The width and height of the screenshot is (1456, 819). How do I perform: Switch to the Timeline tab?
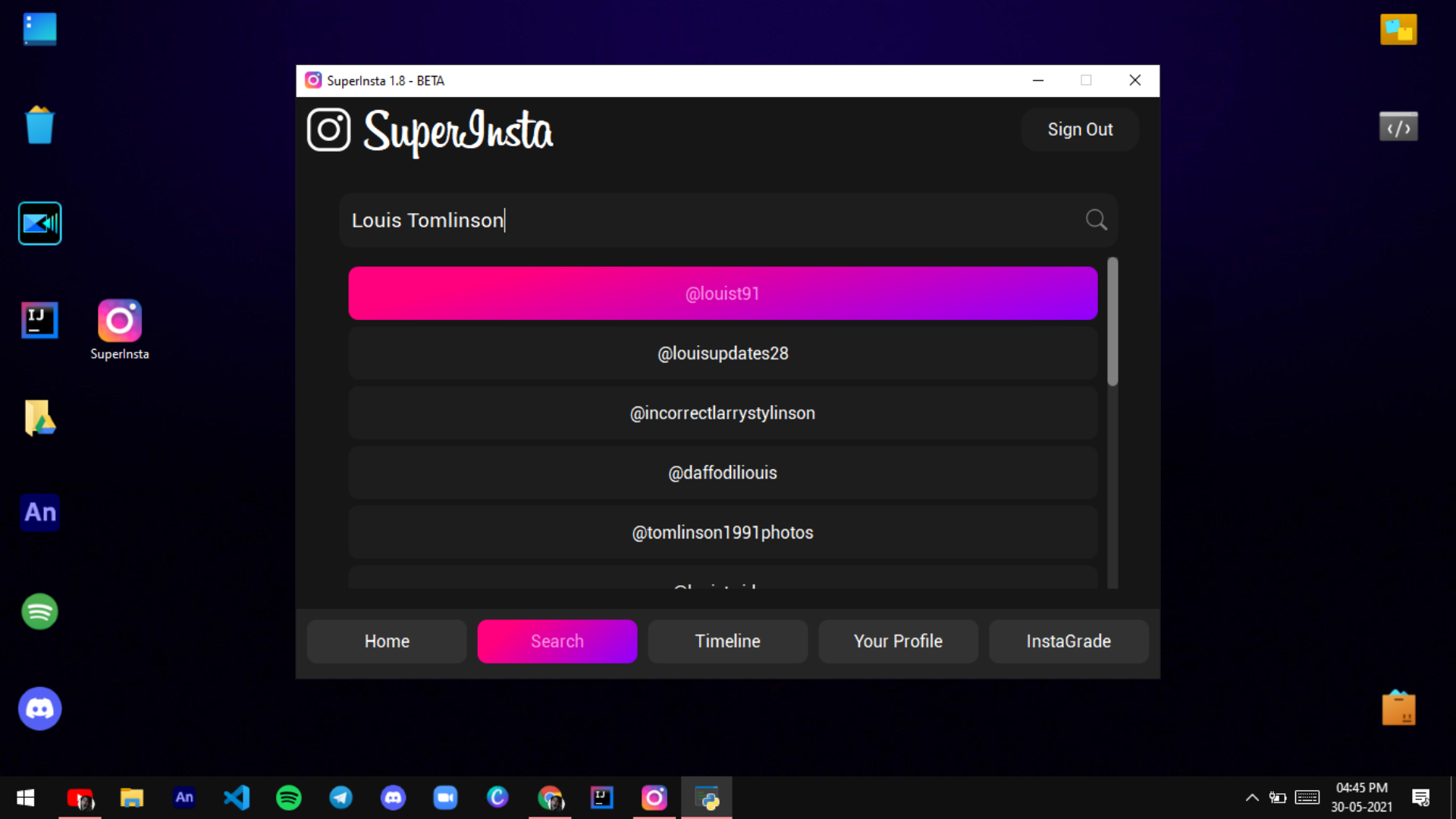click(727, 642)
